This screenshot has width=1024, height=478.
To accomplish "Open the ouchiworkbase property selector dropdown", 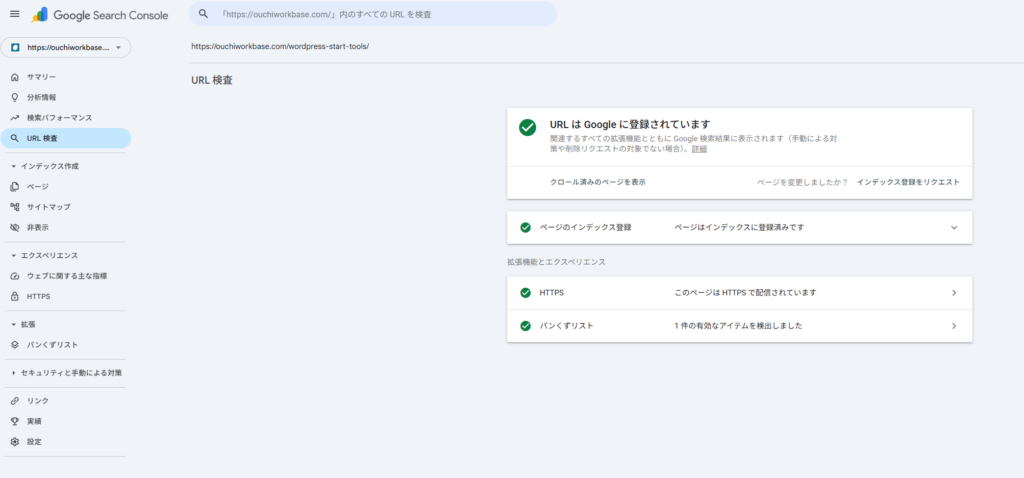I will click(x=66, y=48).
